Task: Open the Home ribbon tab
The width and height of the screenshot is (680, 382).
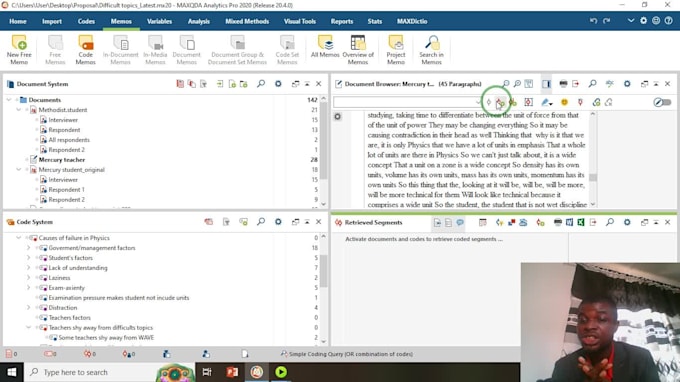Action: pos(18,21)
